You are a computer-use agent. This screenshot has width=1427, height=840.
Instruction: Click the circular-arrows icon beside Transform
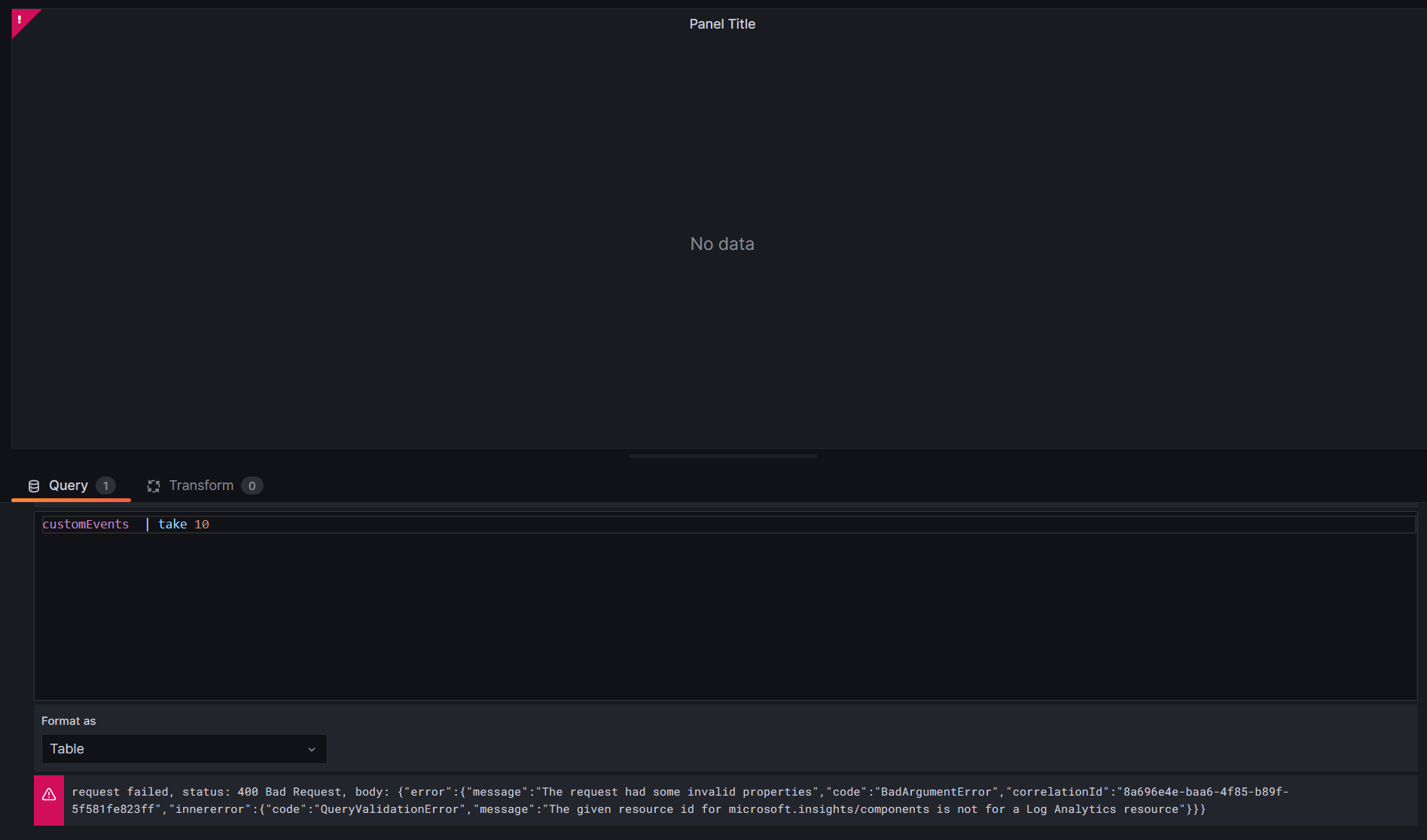(x=153, y=485)
